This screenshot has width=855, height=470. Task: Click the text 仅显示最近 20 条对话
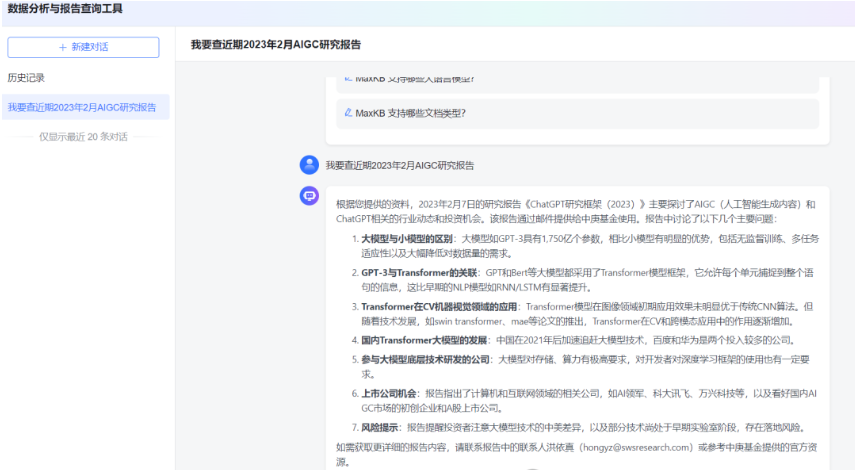83,137
